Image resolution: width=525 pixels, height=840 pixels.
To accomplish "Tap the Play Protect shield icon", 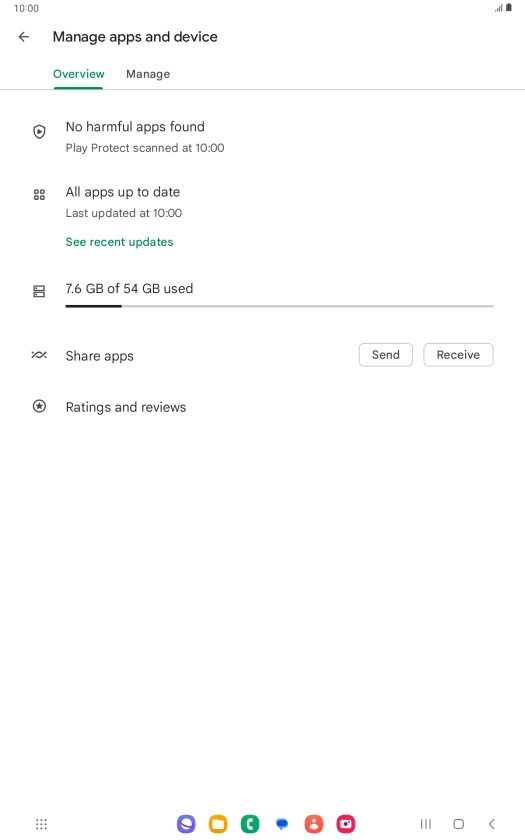I will (39, 132).
